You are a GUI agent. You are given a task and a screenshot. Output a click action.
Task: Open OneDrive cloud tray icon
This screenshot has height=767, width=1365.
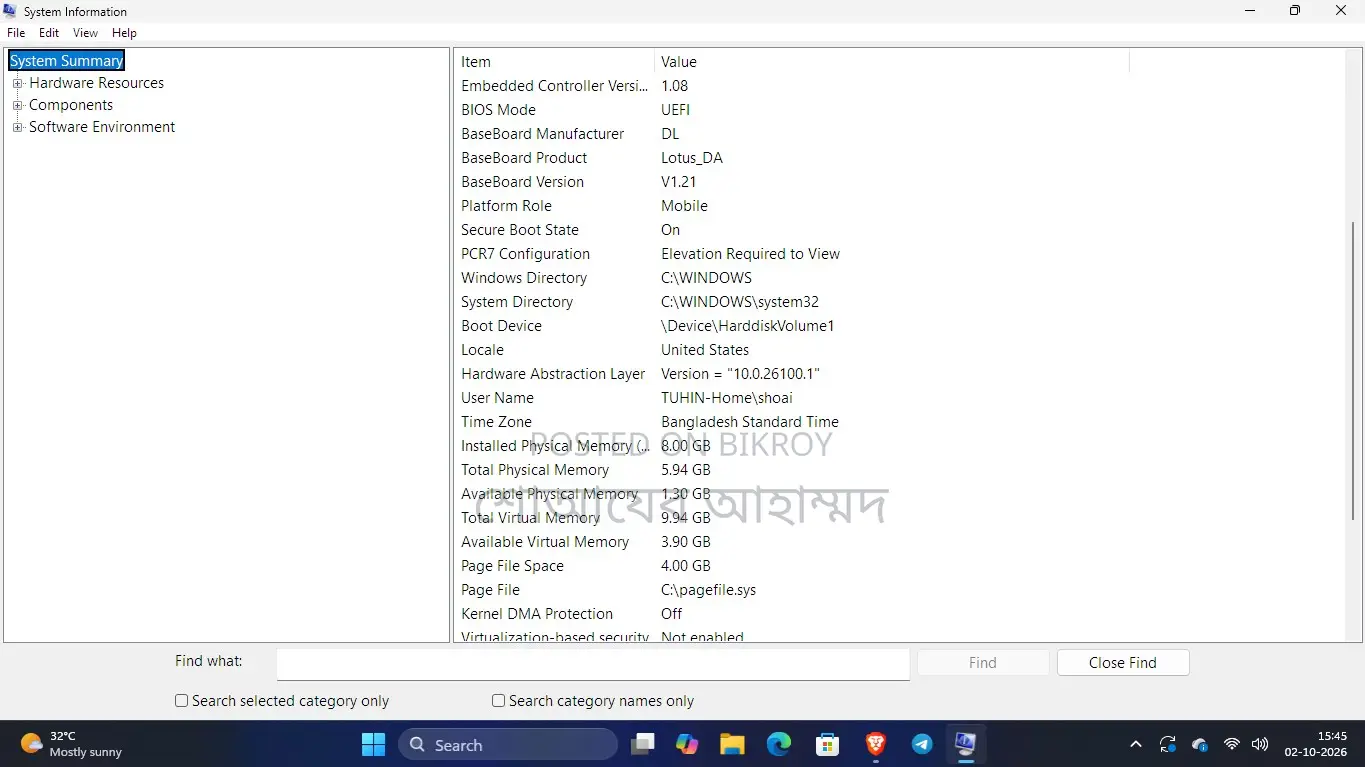pyautogui.click(x=1200, y=745)
